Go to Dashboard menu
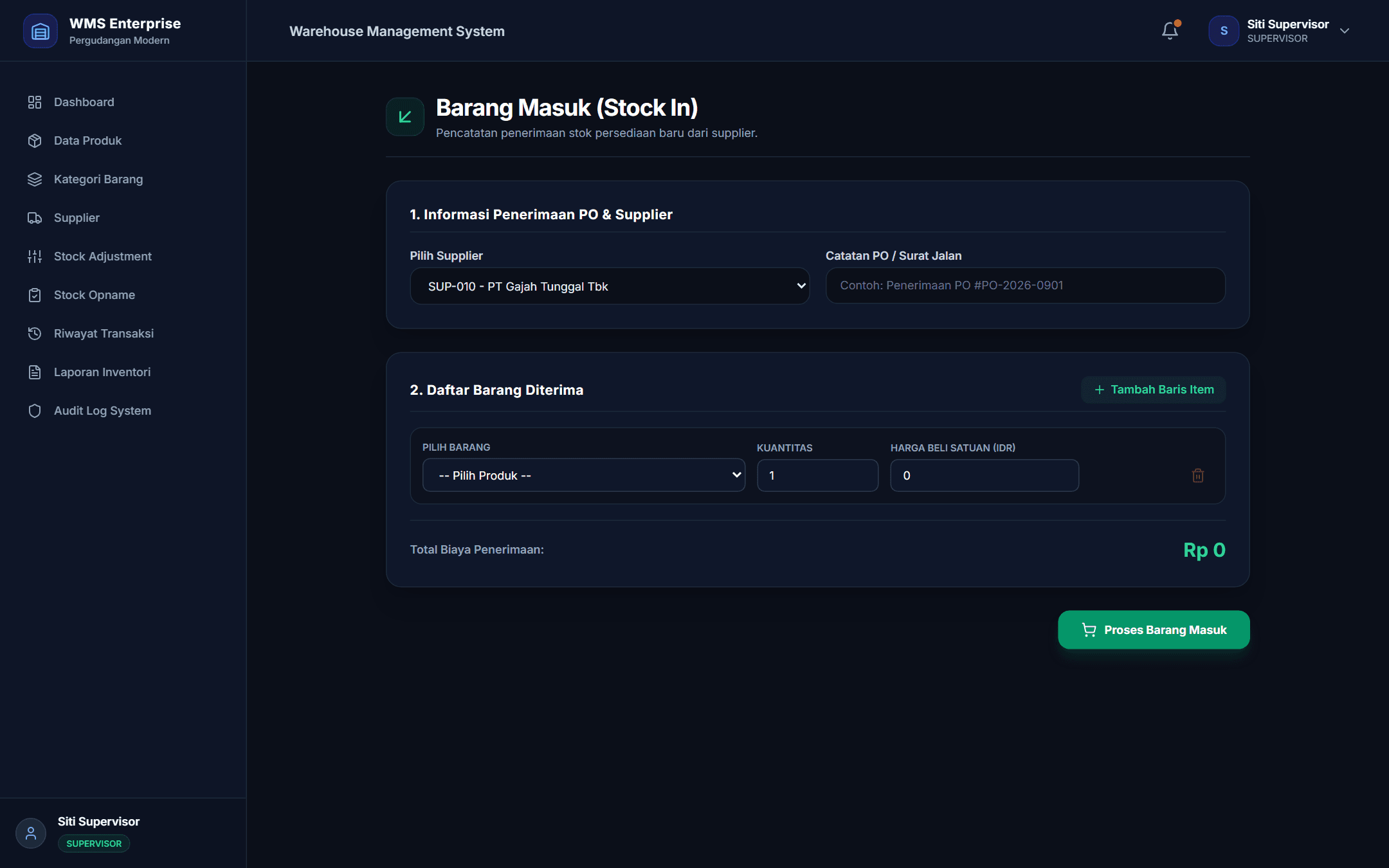 point(123,102)
